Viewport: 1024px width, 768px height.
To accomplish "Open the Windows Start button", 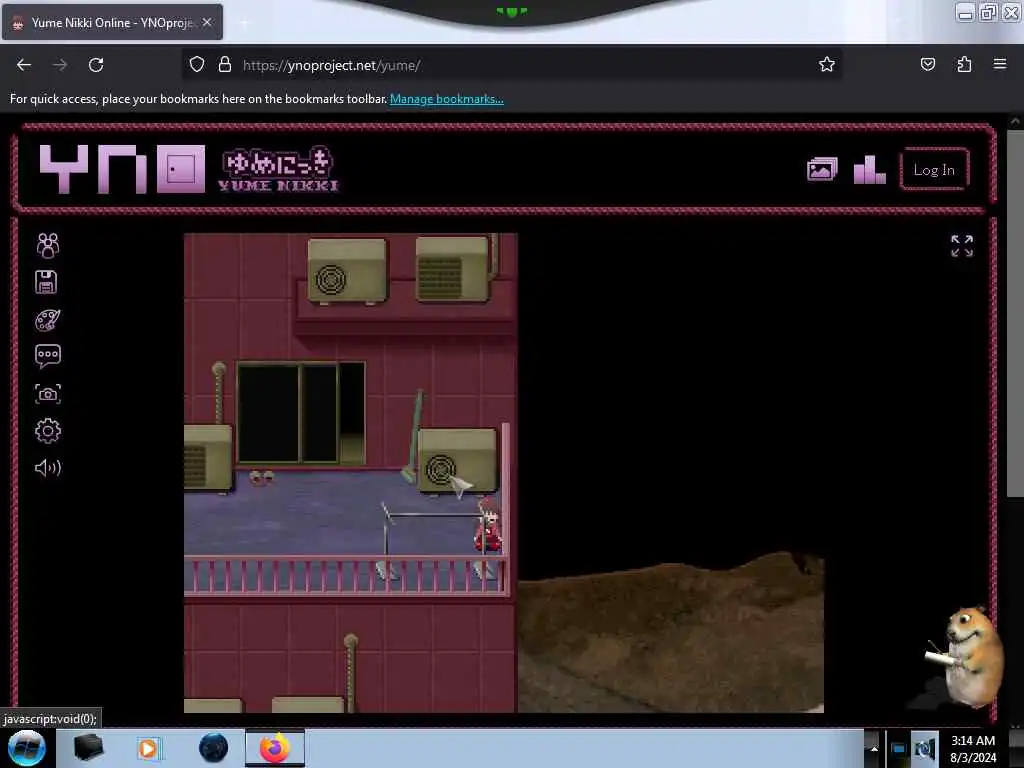I will point(27,748).
